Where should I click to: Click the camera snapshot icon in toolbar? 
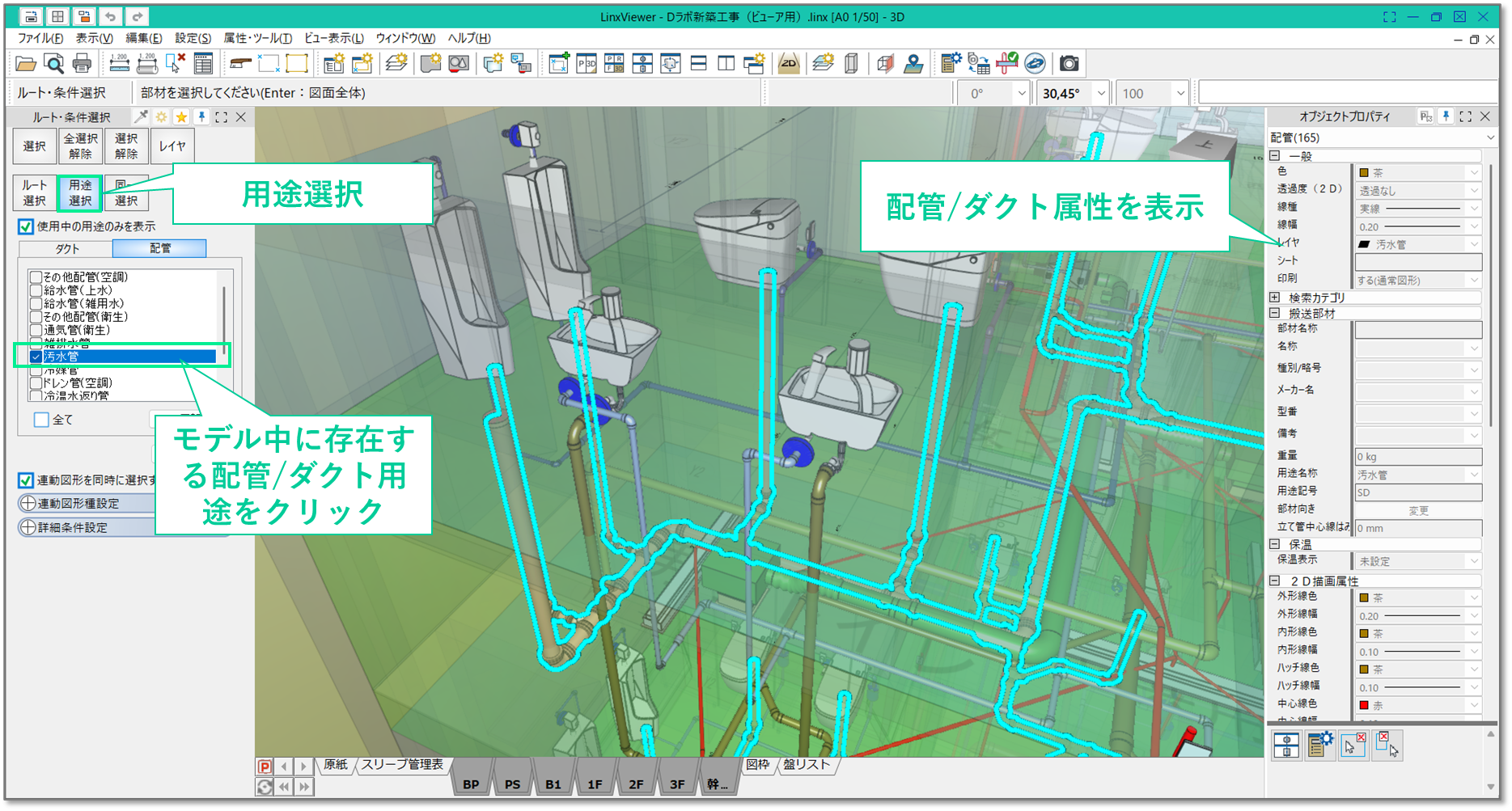click(1069, 63)
